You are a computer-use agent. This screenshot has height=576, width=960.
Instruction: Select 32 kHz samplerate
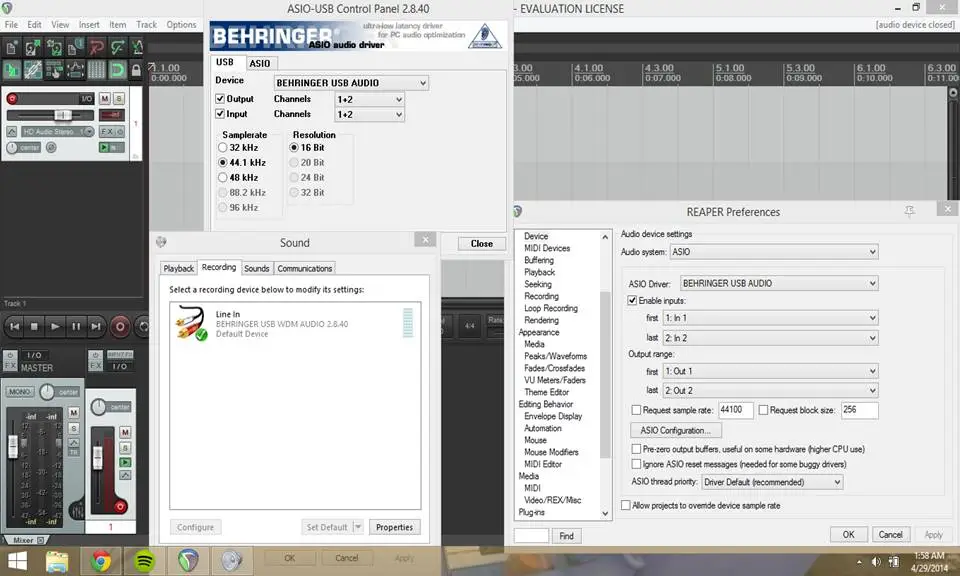point(223,148)
